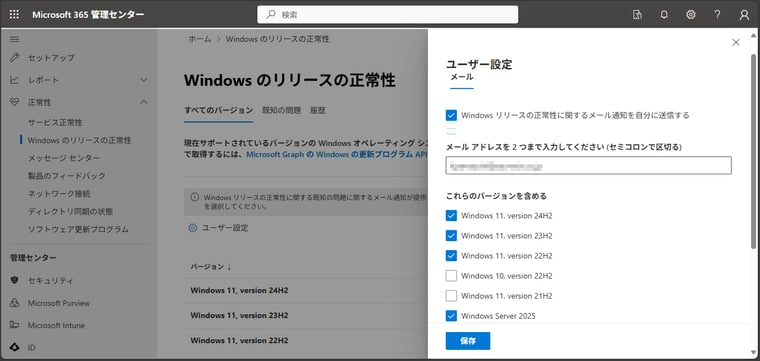
Task: Check Windows 10, version 22H2 checkbox
Action: (x=451, y=276)
